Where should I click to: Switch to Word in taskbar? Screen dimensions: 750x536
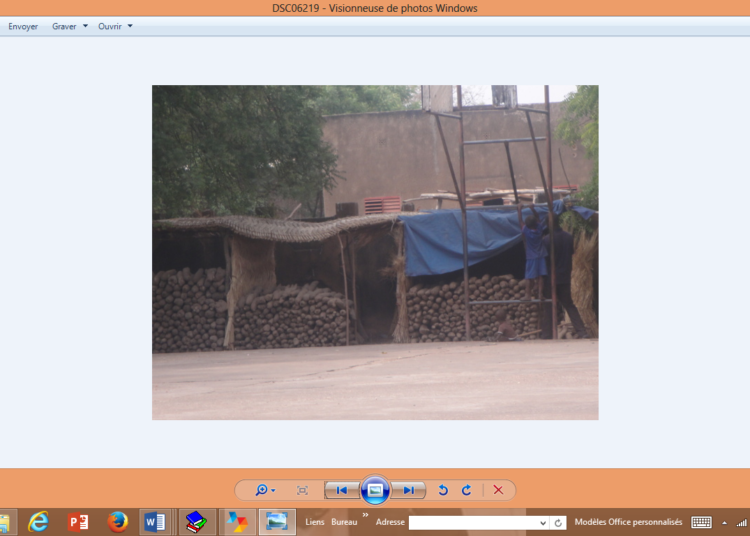tap(154, 522)
